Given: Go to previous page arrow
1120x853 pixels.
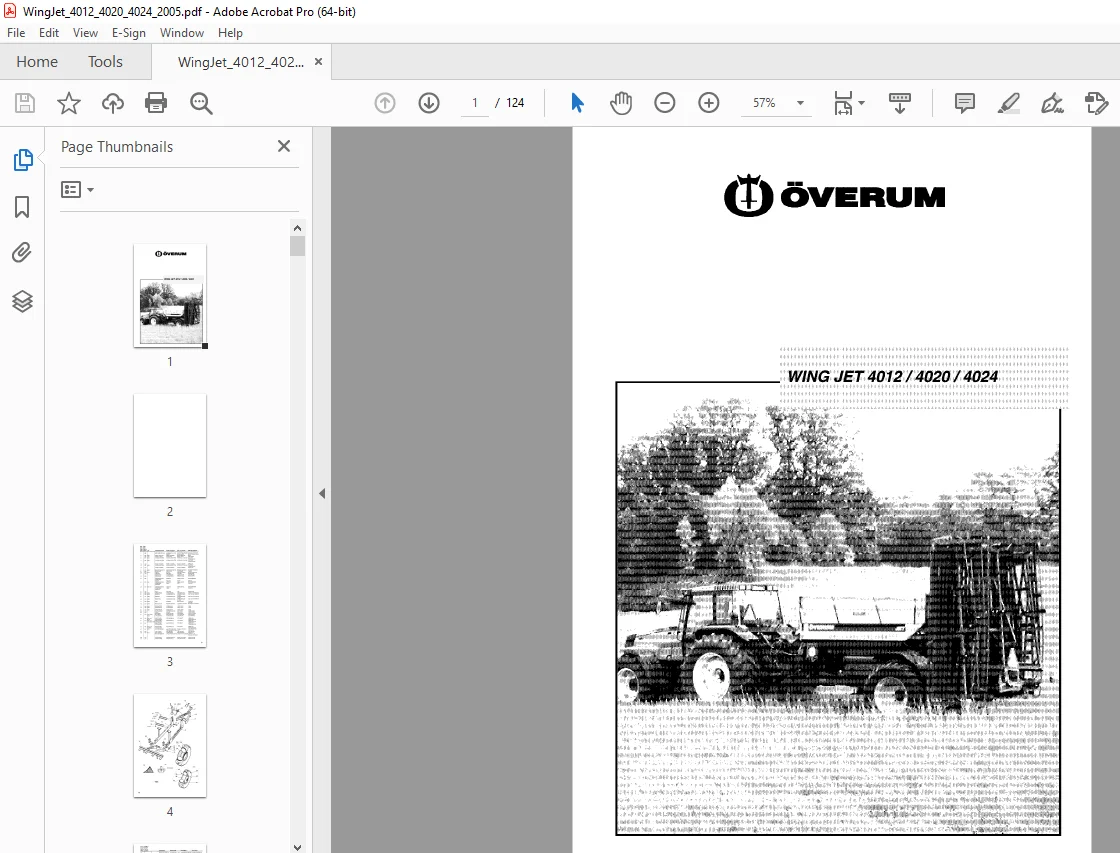Looking at the screenshot, I should click(385, 103).
